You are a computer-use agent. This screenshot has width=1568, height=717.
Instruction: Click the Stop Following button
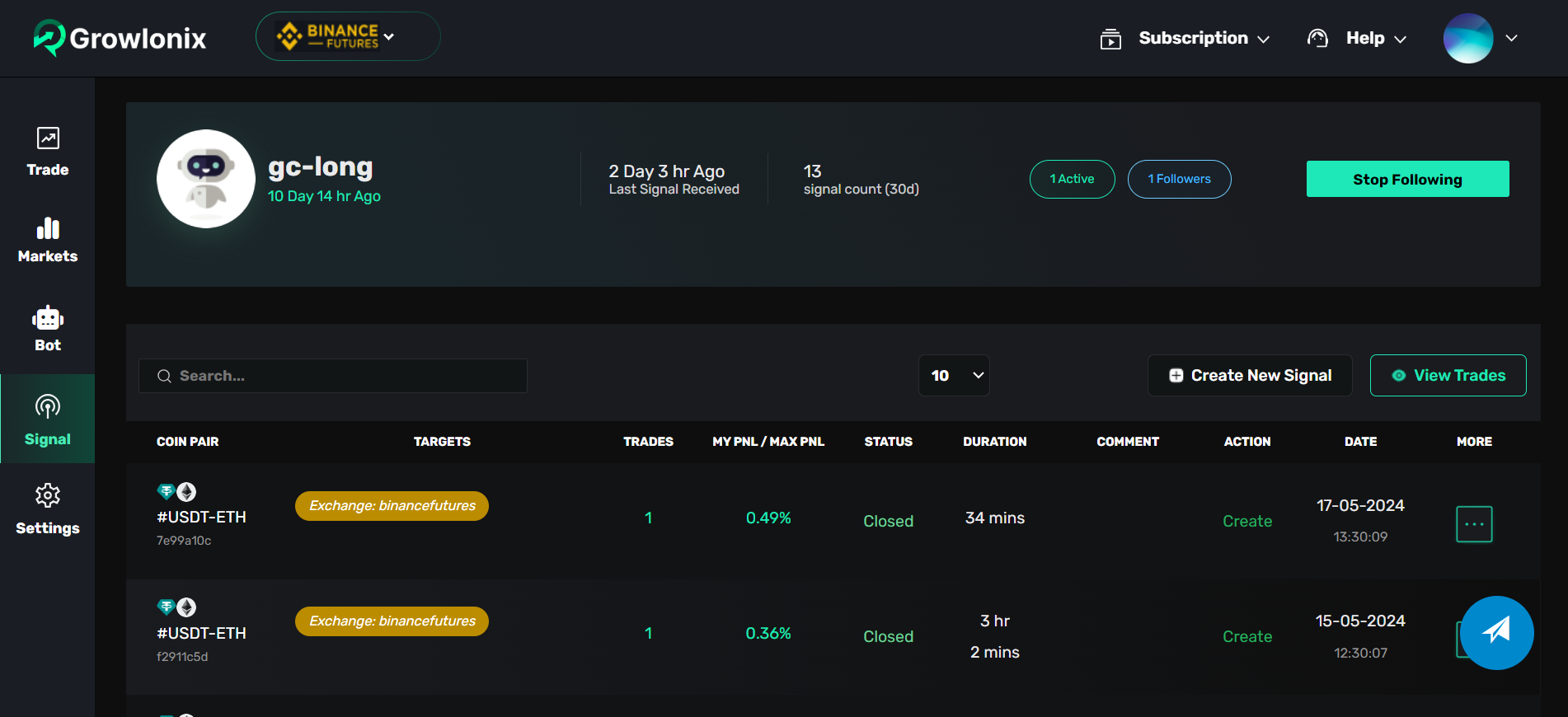point(1407,179)
